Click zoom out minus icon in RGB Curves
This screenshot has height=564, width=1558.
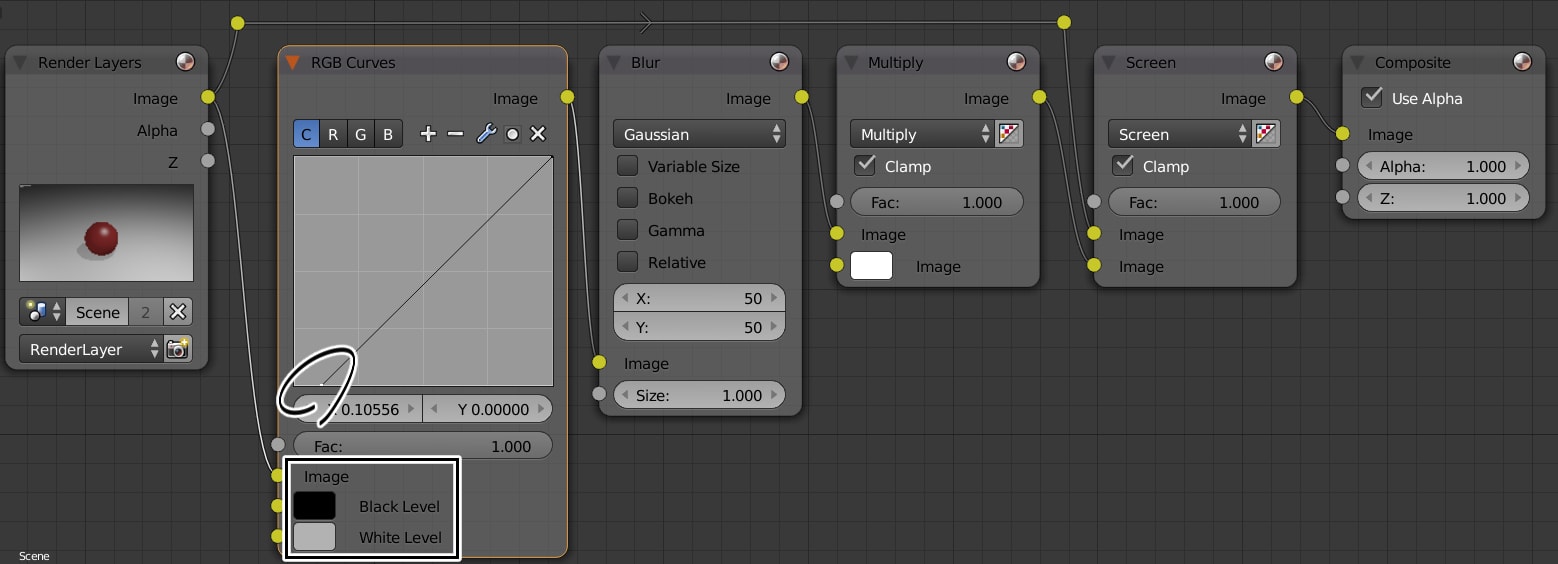point(455,134)
